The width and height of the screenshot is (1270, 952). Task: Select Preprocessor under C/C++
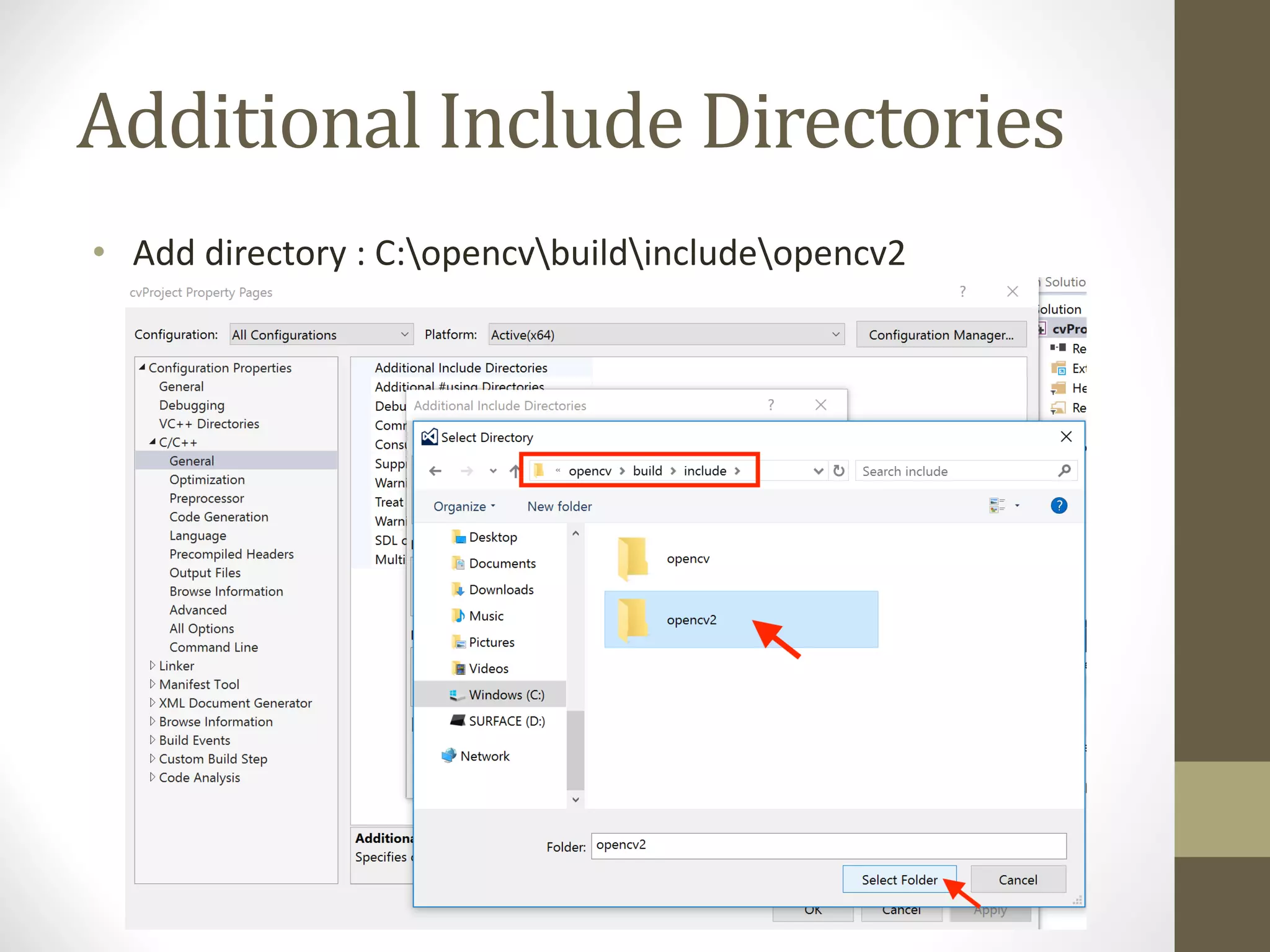pyautogui.click(x=206, y=498)
